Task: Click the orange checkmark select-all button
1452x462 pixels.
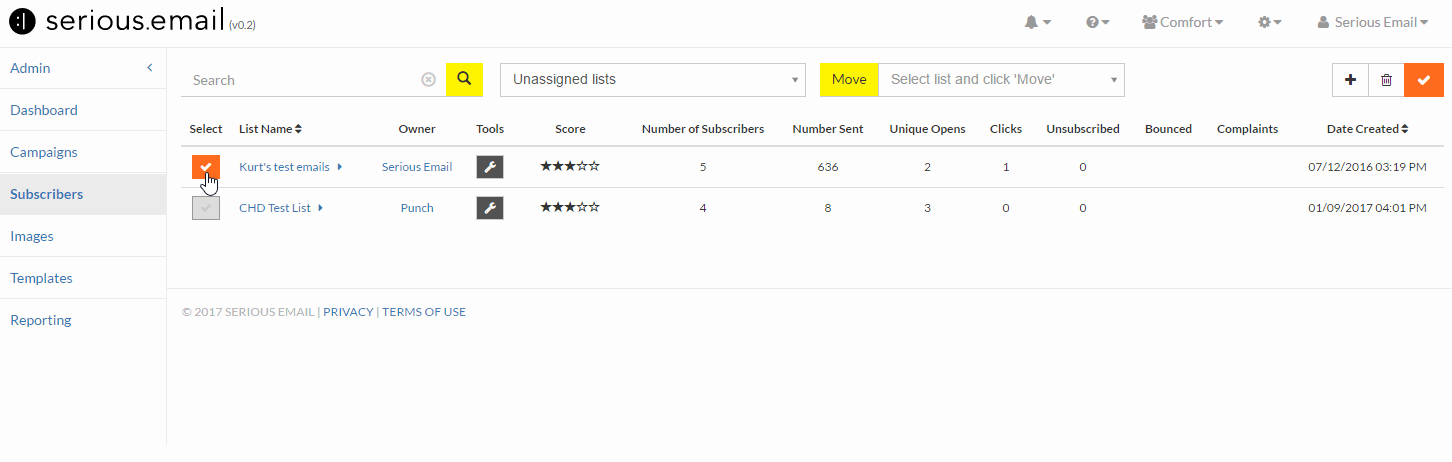Action: (1424, 80)
